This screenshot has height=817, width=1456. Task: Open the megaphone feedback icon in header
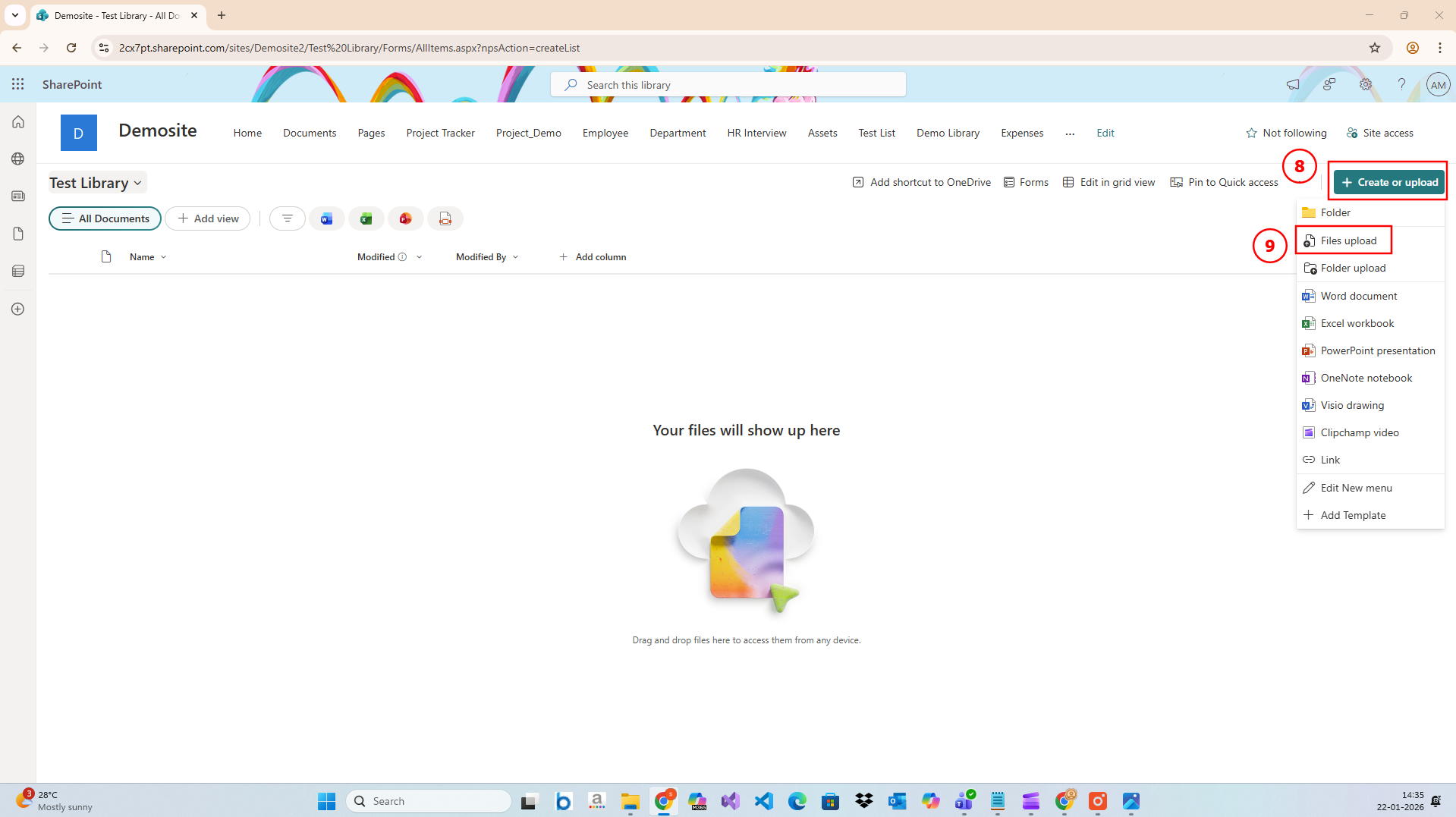pyautogui.click(x=1293, y=84)
